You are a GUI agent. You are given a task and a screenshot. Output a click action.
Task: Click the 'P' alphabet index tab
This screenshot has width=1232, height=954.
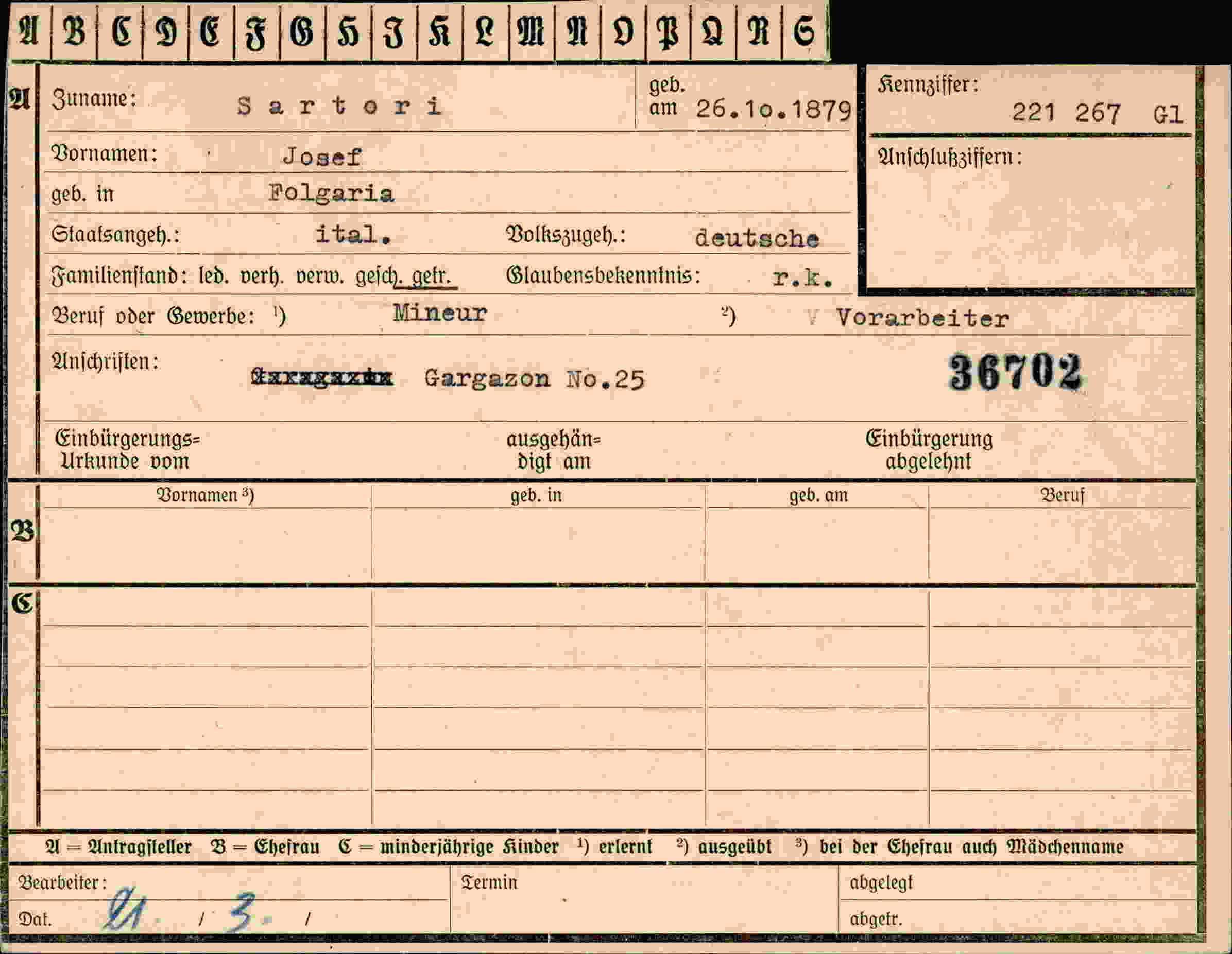point(668,31)
